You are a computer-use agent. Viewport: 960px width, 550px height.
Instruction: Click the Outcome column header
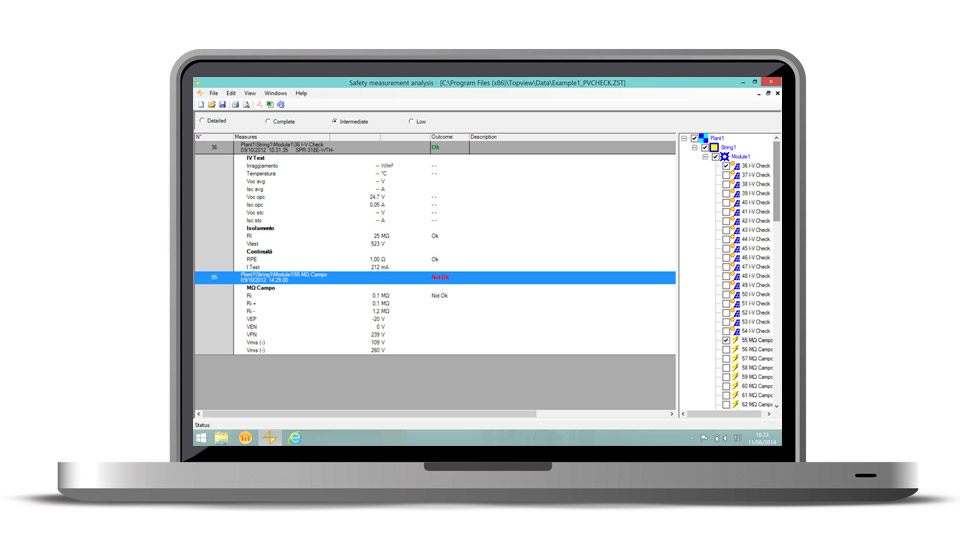(443, 137)
